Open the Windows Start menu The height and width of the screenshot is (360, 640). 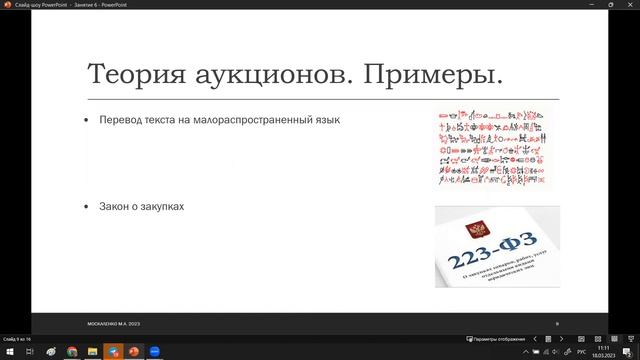(10, 351)
